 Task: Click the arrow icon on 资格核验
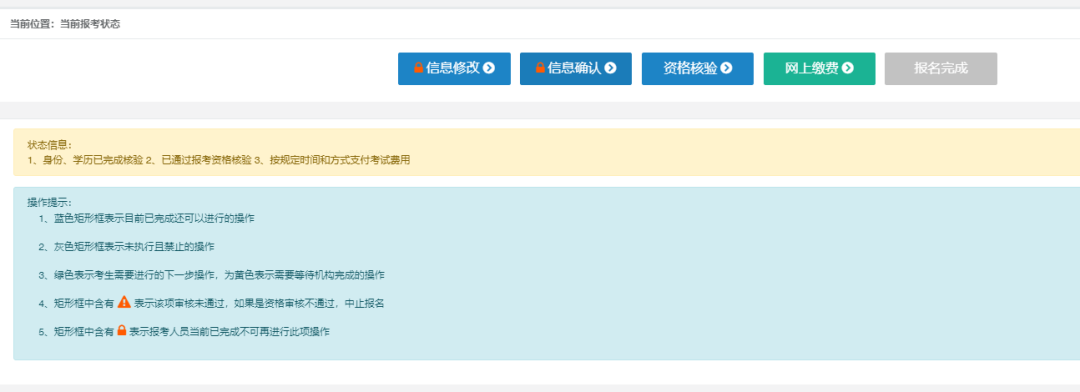726,68
